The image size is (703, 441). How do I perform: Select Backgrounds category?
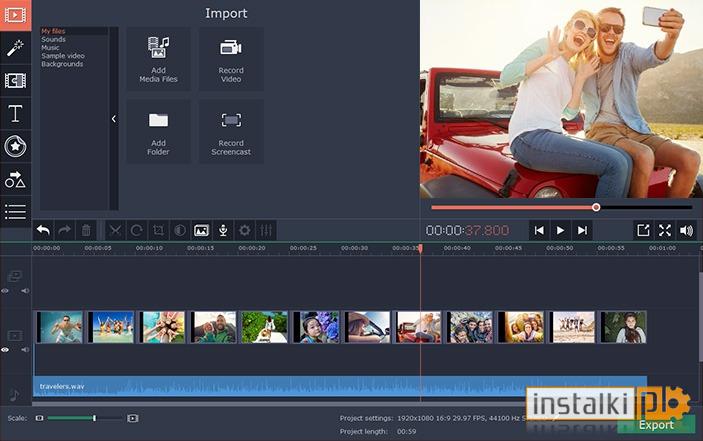coord(62,64)
